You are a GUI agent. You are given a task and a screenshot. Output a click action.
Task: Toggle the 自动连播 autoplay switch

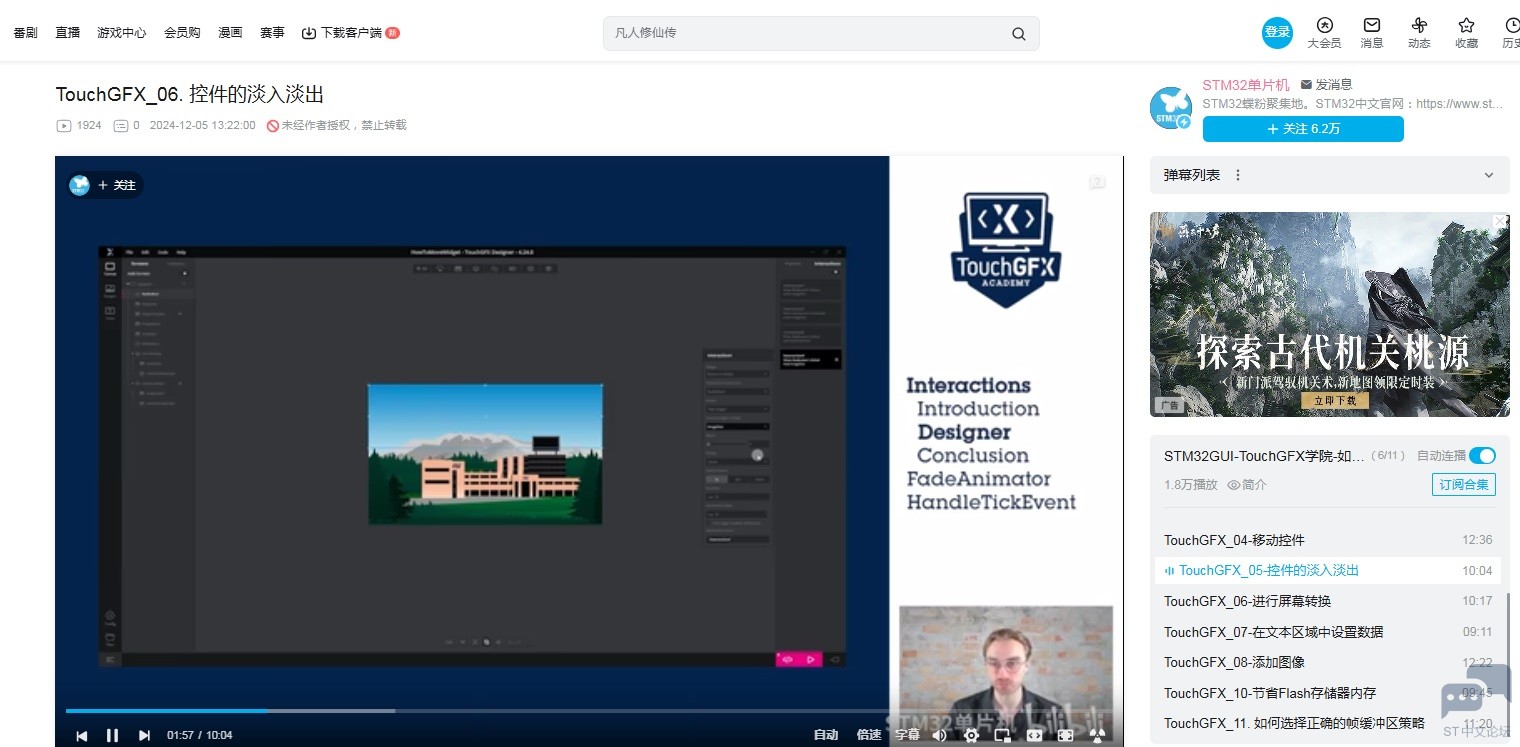click(1482, 456)
